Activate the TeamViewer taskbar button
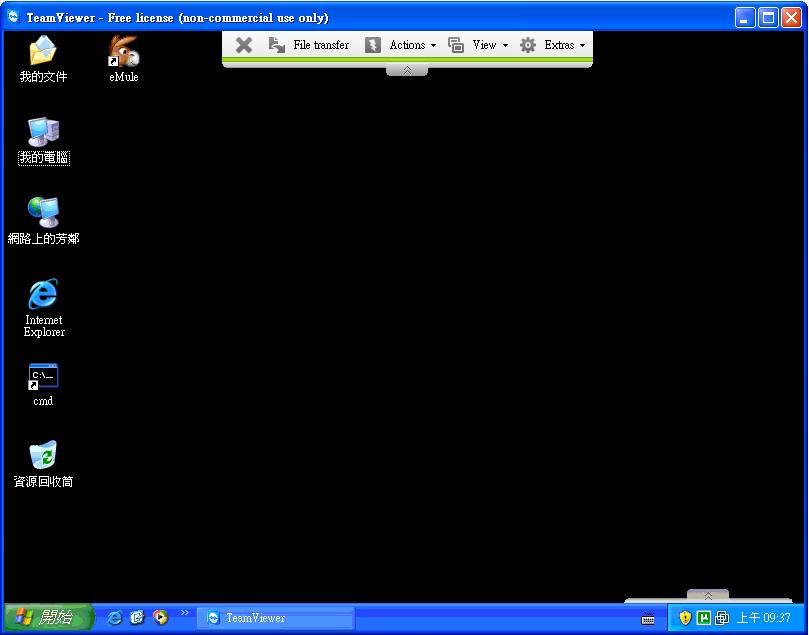The width and height of the screenshot is (809, 635). (276, 618)
